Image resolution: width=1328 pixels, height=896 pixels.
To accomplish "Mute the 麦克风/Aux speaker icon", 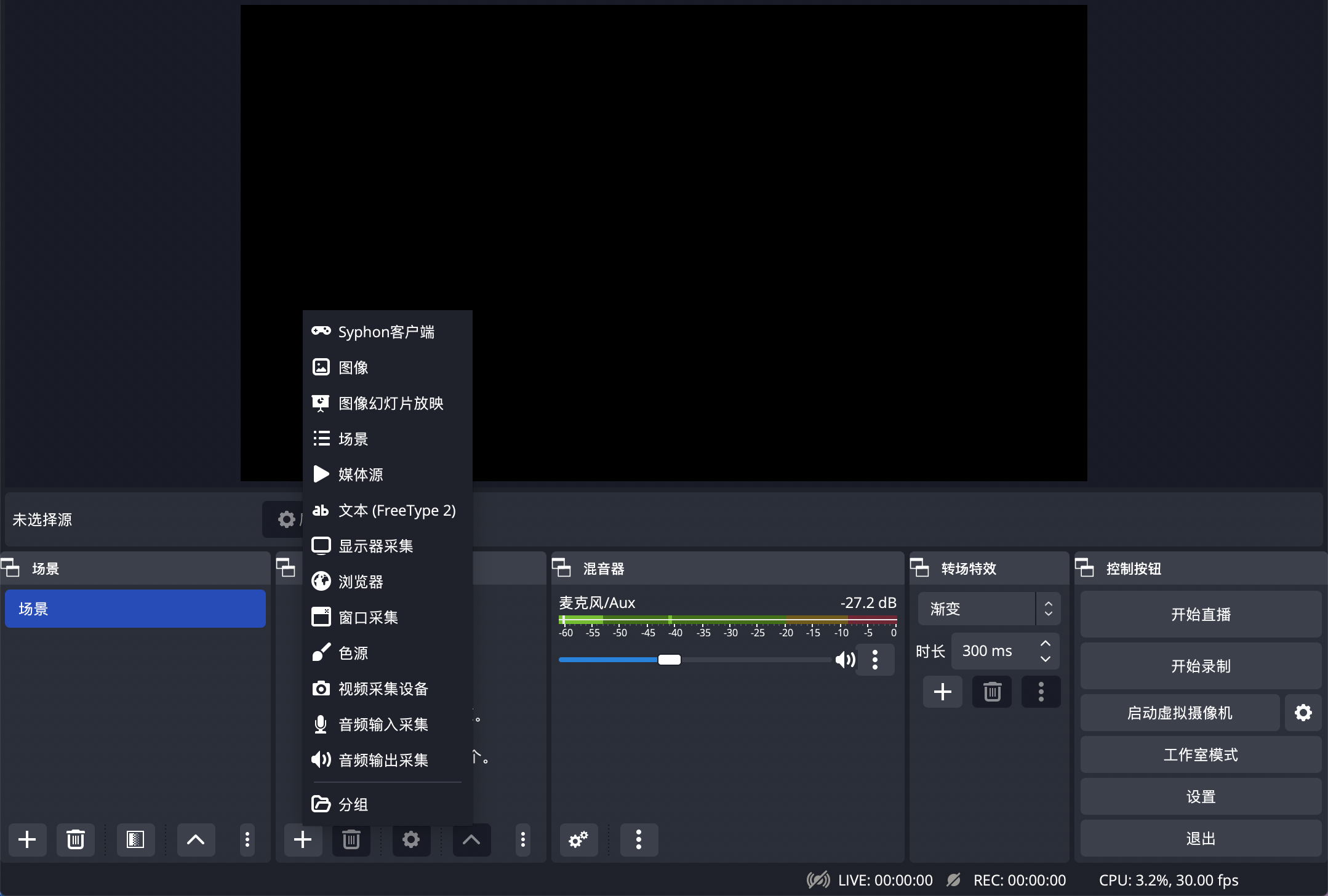I will point(845,660).
